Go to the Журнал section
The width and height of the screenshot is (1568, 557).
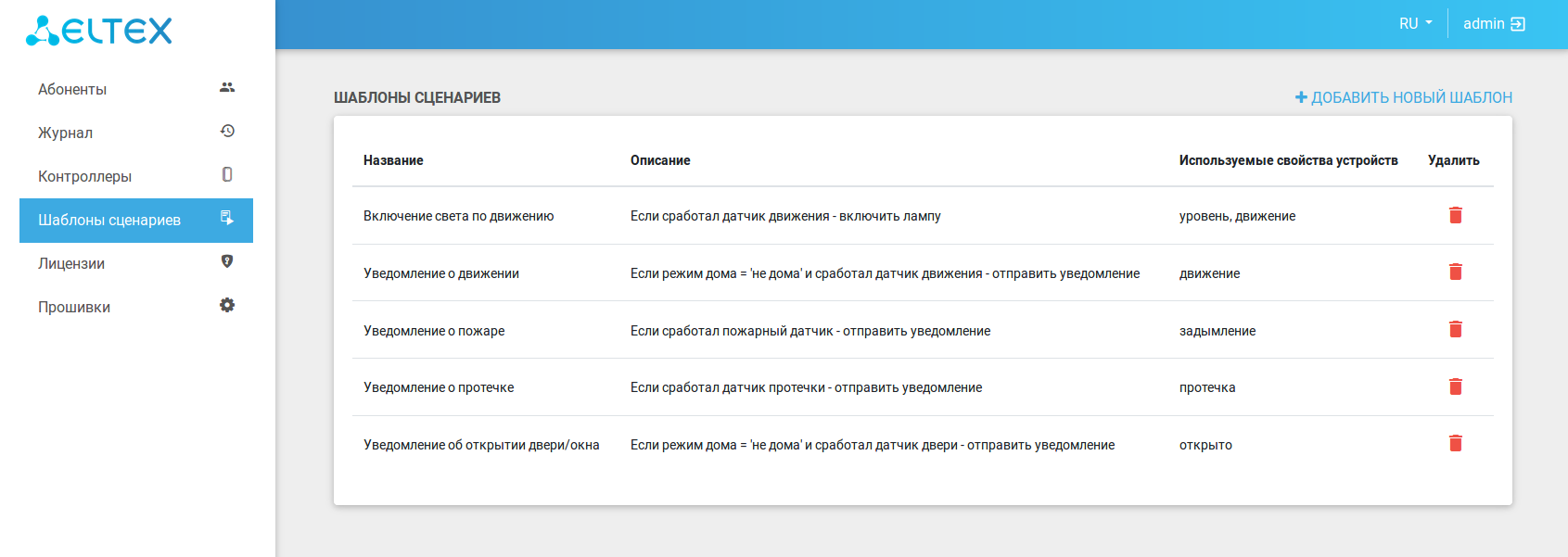coord(65,133)
